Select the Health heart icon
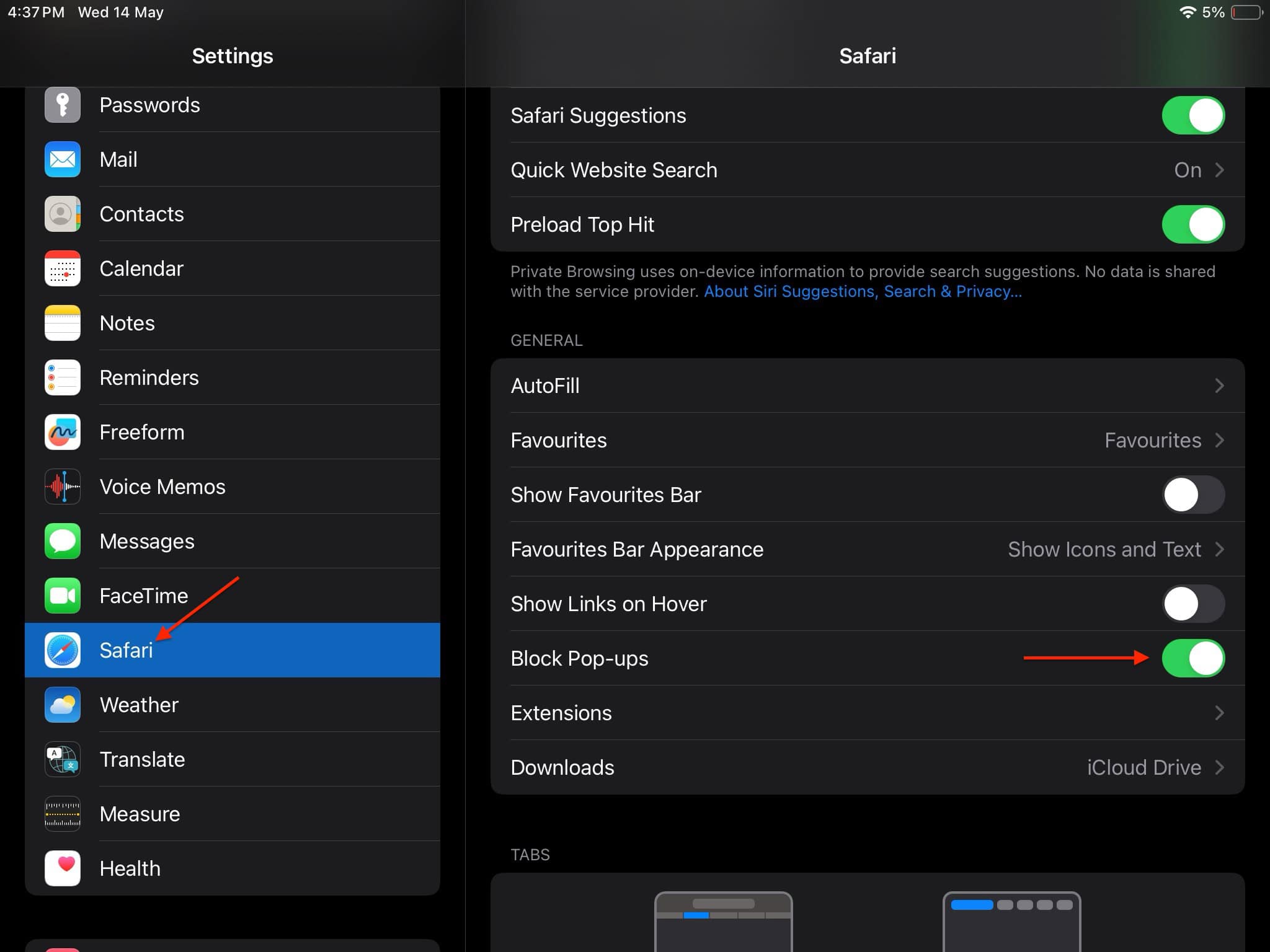 point(62,868)
